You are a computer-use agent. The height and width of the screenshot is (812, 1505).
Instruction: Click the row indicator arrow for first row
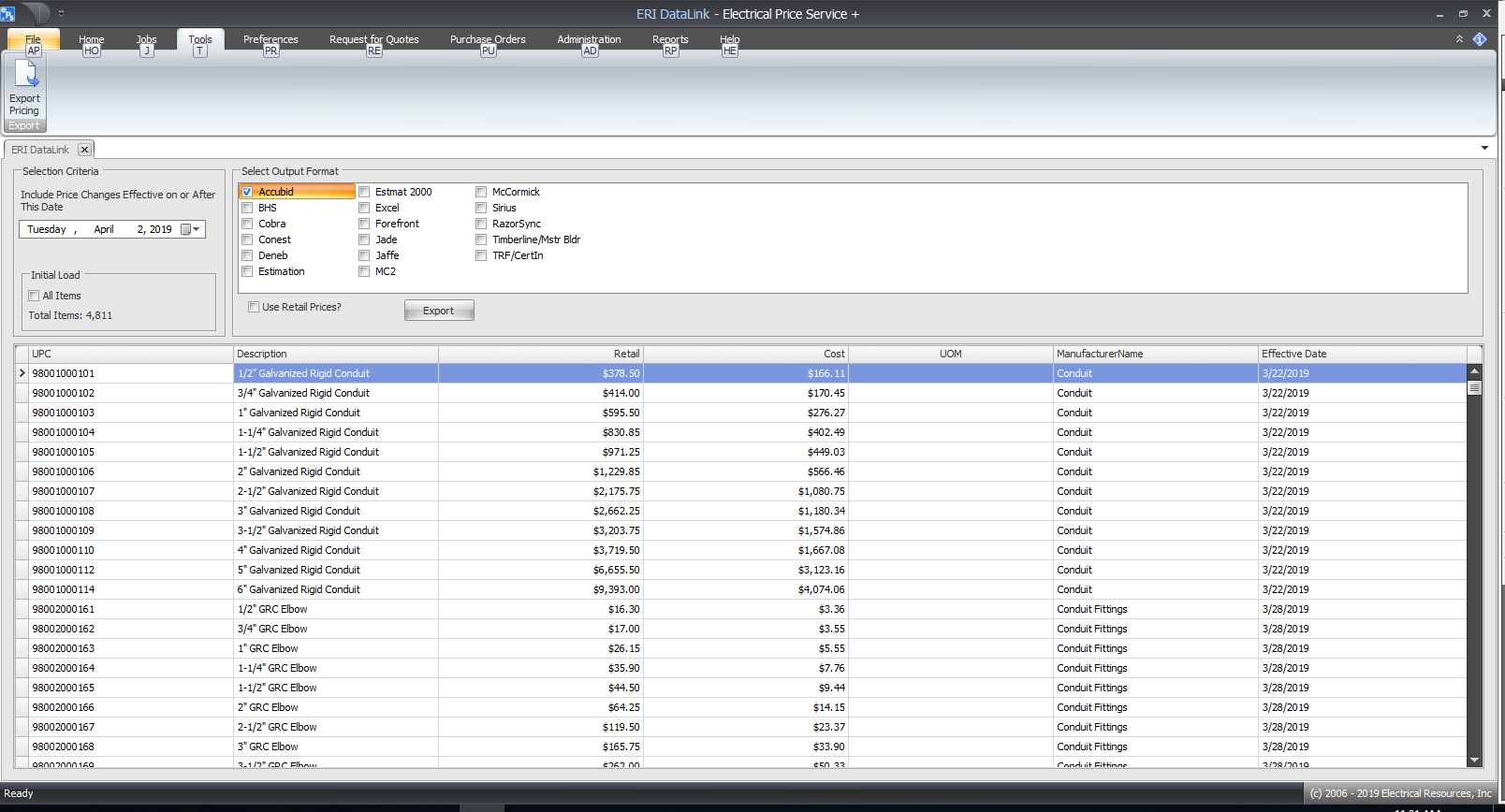[x=22, y=373]
